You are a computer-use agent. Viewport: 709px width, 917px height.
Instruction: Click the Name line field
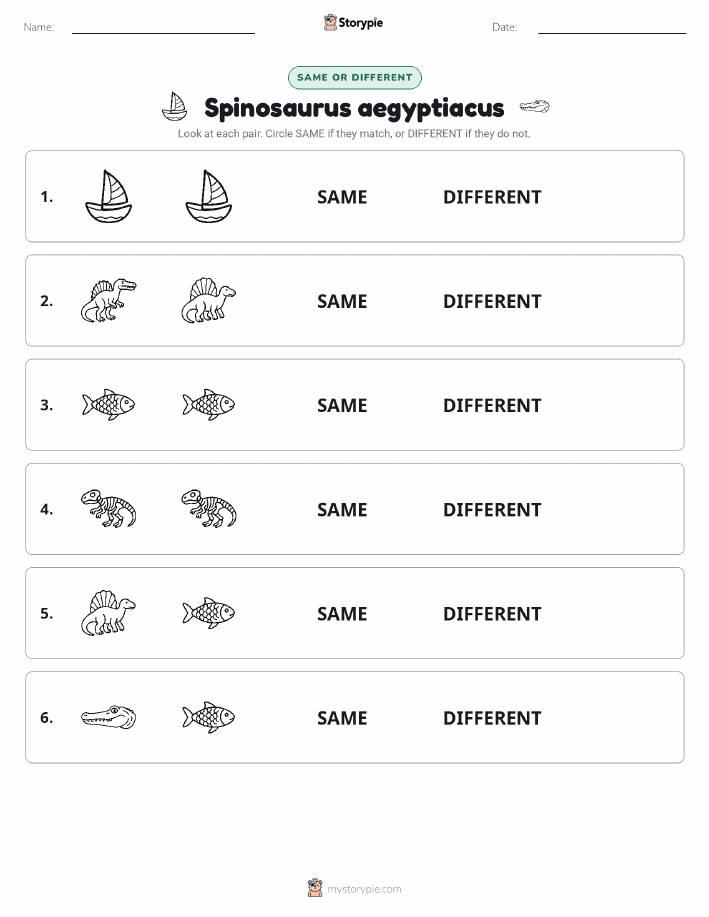click(163, 27)
